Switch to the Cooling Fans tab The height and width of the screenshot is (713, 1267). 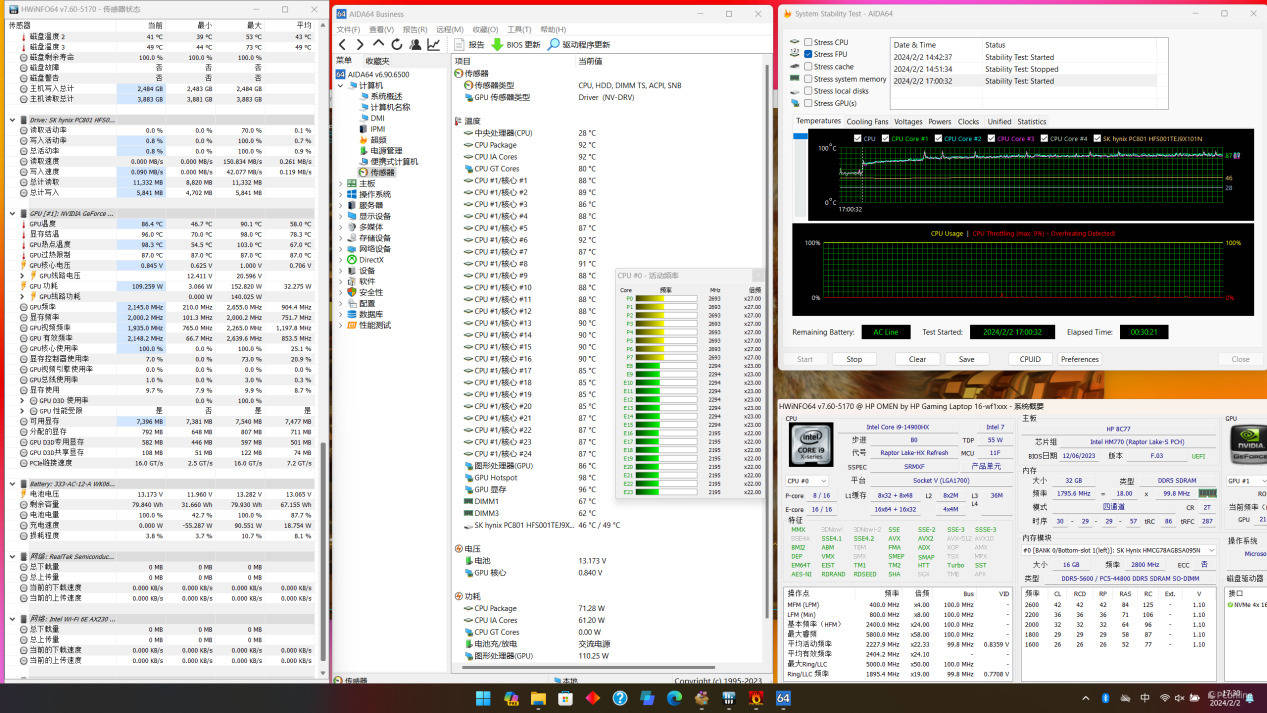[867, 122]
